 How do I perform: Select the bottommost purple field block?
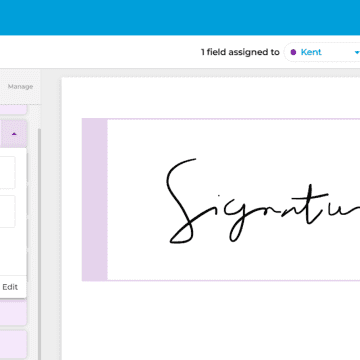click(13, 344)
